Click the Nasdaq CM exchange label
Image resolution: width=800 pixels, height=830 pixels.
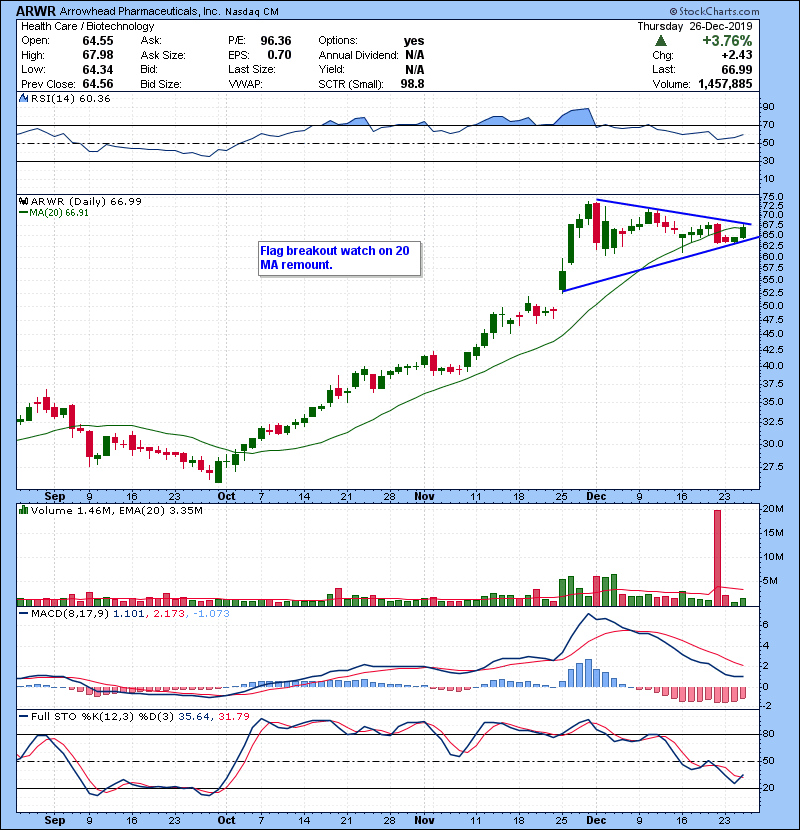coord(251,12)
